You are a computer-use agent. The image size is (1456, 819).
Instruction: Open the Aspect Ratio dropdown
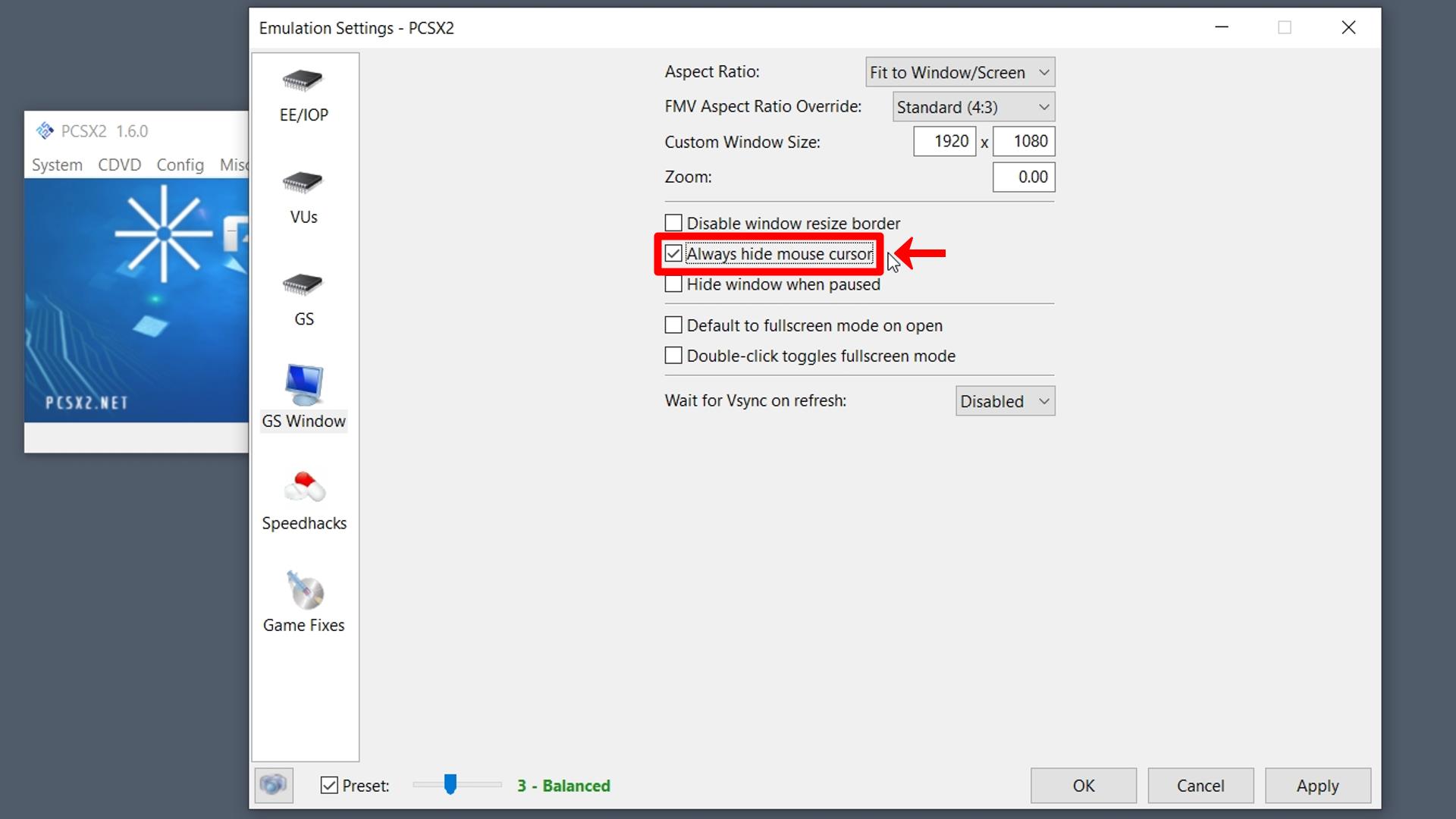(960, 72)
